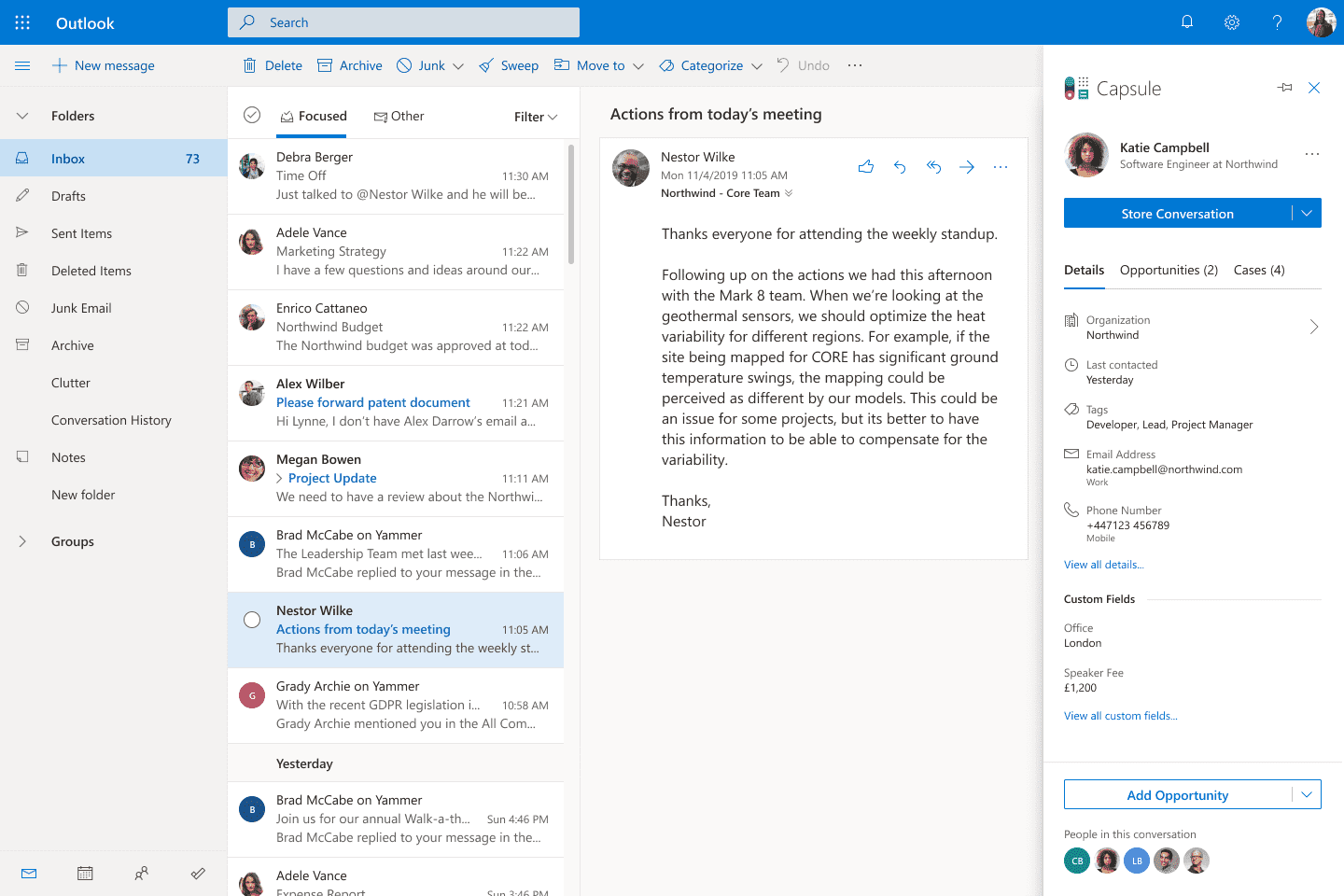Viewport: 1344px width, 896px height.
Task: Open the Tasks checkmark icon
Action: click(198, 873)
